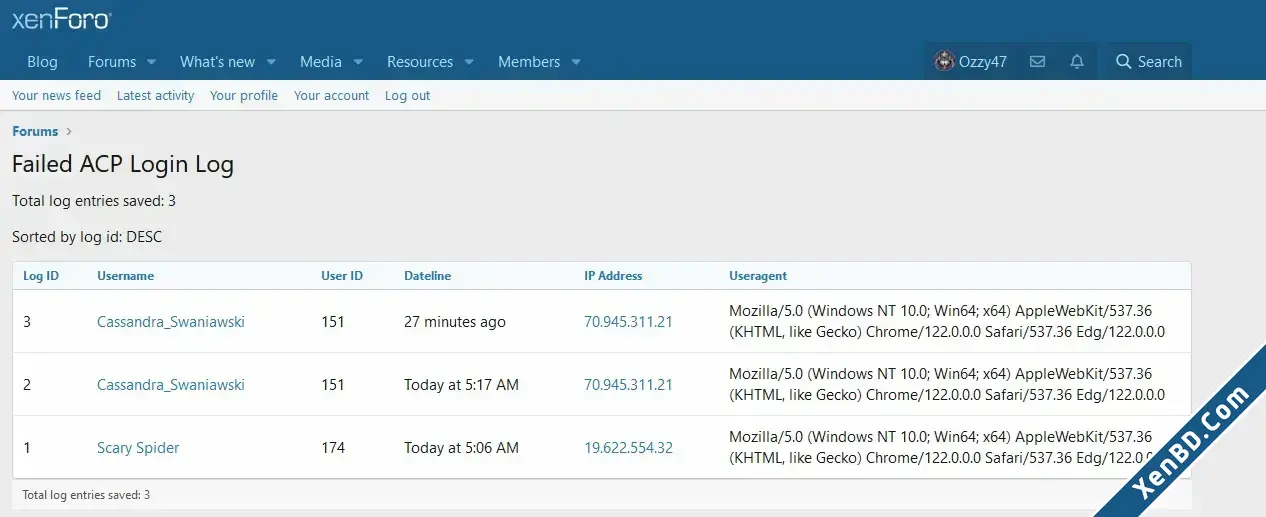Select the 'Sorted by log id: DESC' text
The width and height of the screenshot is (1266, 517).
tap(87, 237)
